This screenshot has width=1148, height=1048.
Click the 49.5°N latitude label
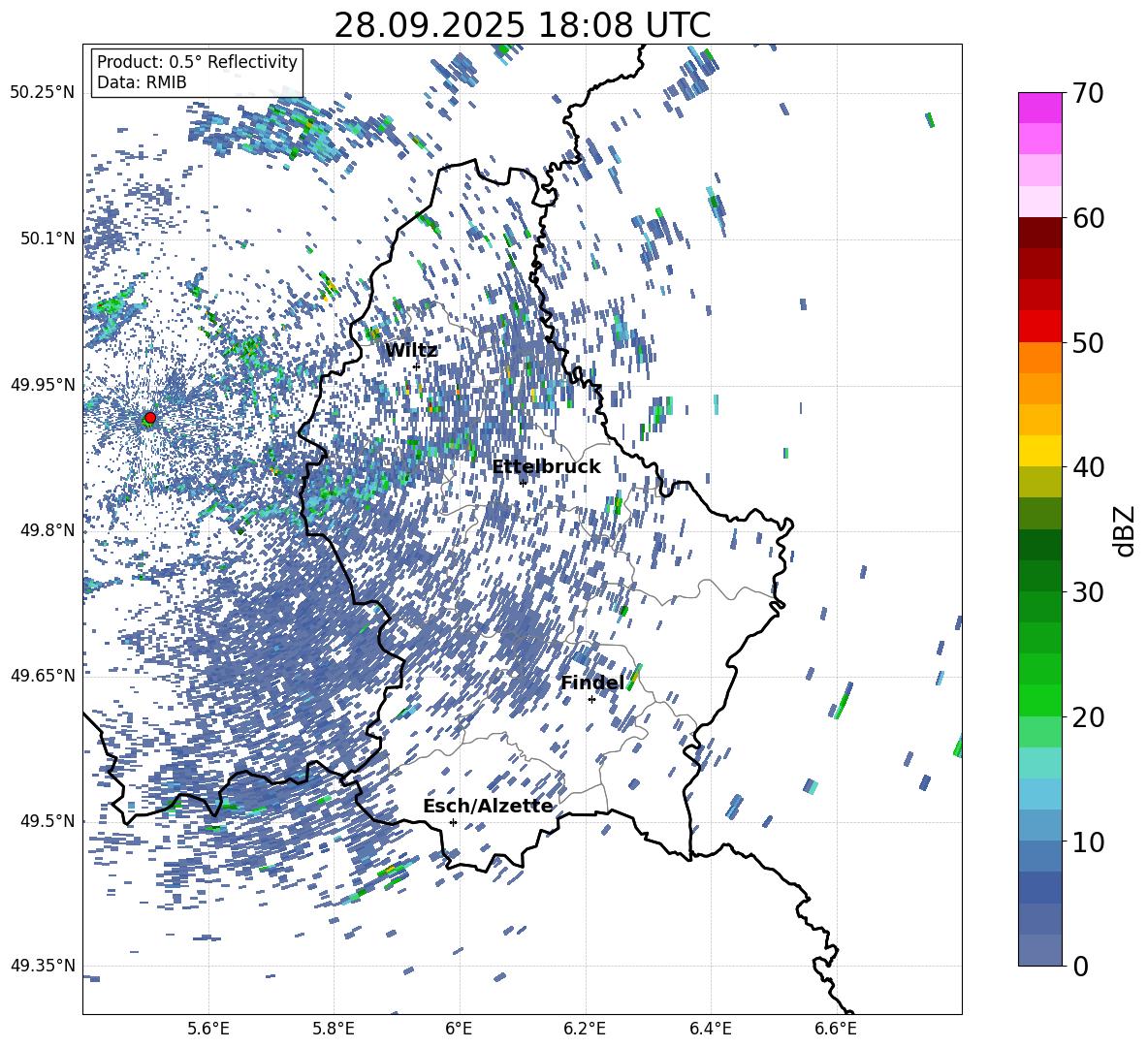pyautogui.click(x=48, y=820)
